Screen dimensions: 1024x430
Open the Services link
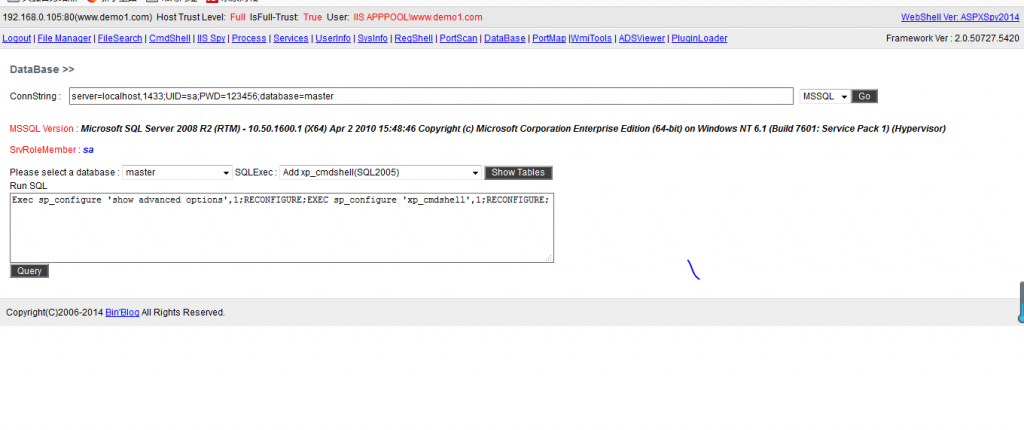tap(291, 39)
